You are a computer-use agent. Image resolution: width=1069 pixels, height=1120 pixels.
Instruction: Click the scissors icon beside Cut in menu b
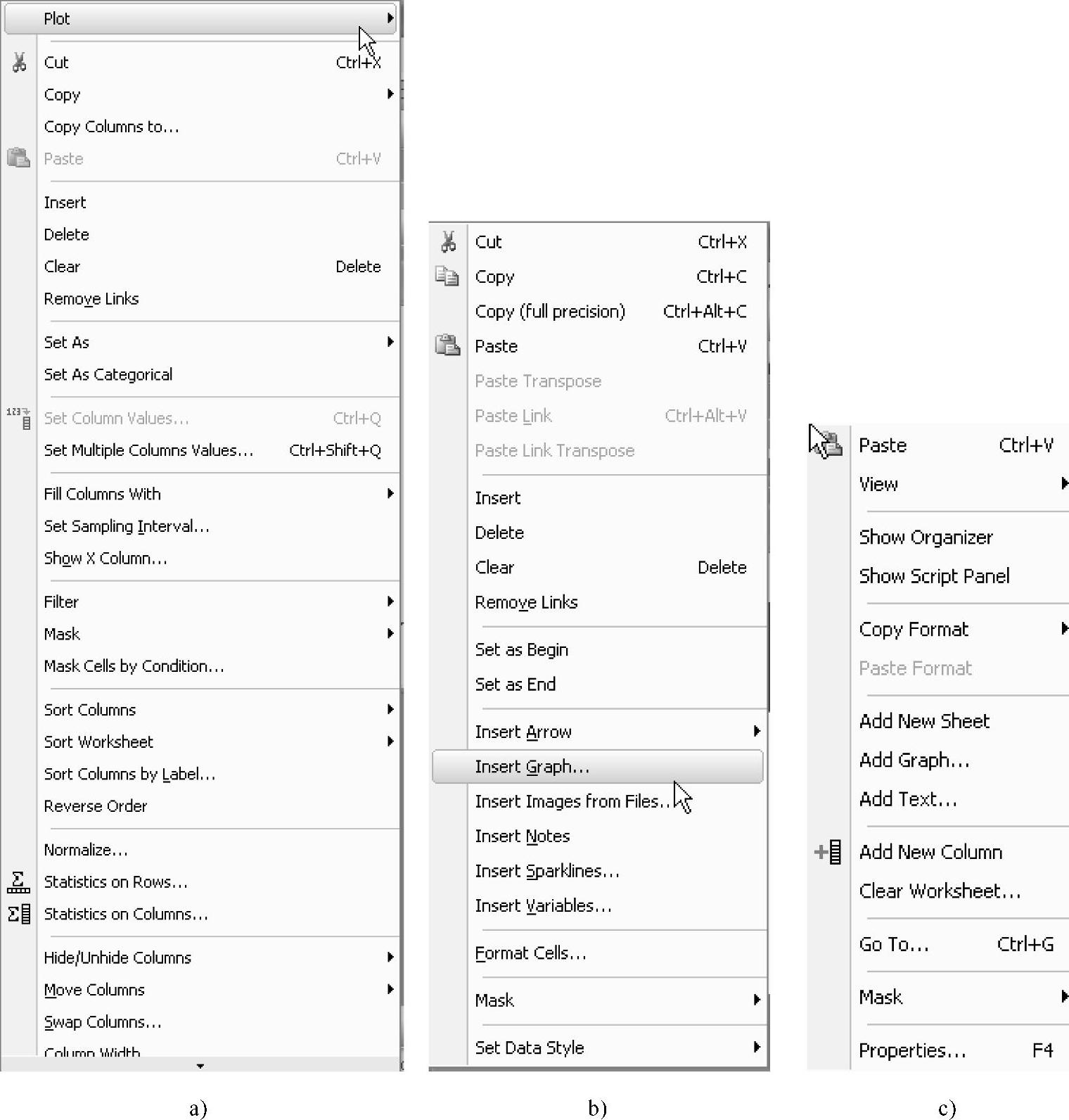coord(448,241)
